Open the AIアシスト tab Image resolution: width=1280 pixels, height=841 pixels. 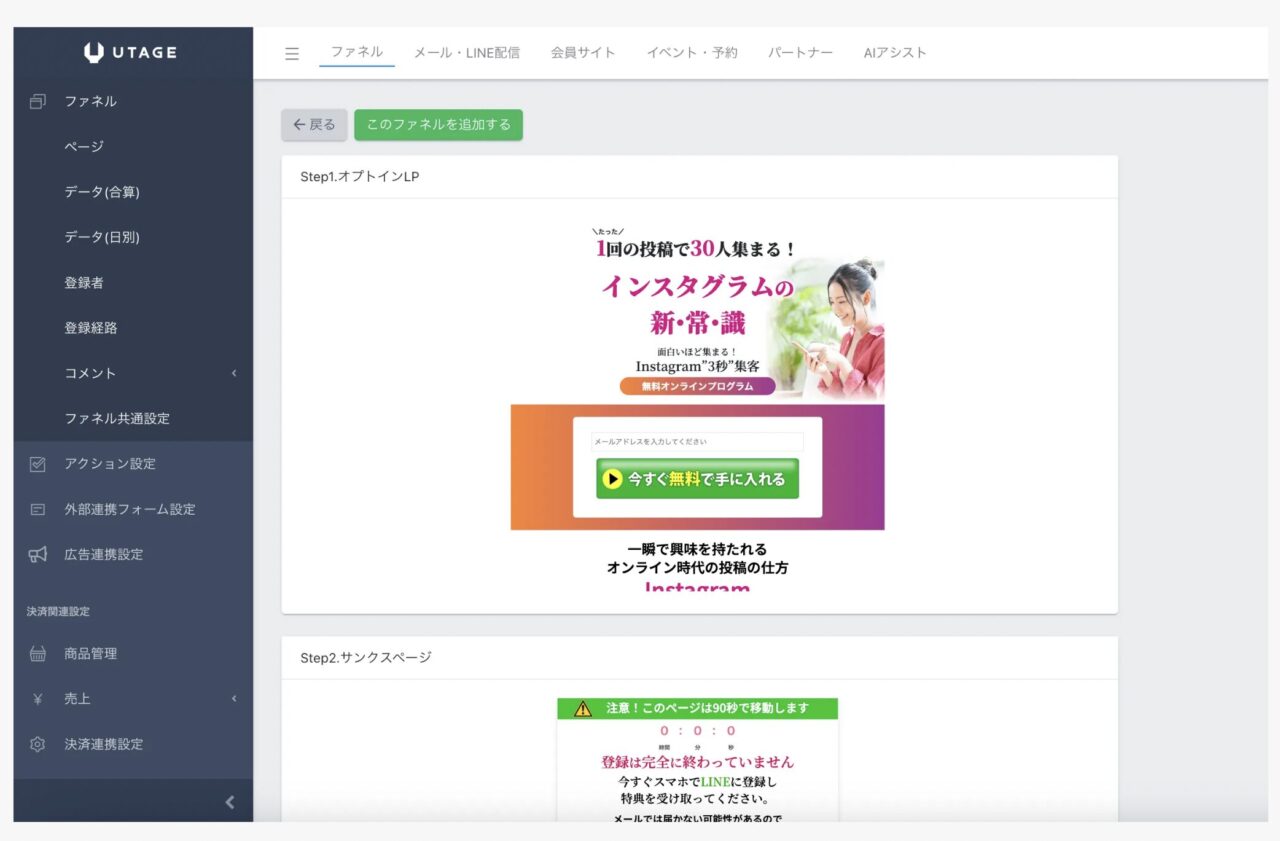[895, 52]
